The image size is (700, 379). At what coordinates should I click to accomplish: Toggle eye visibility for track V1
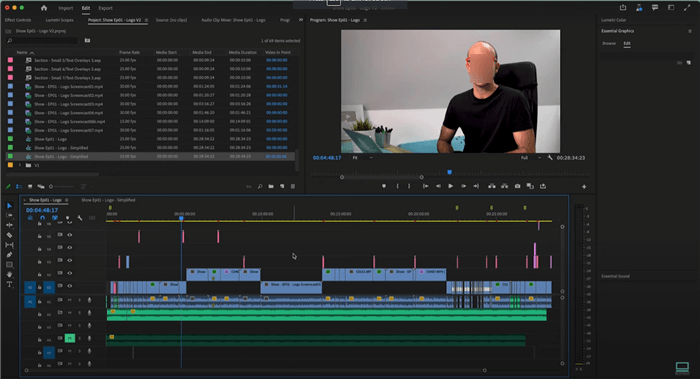(x=70, y=286)
